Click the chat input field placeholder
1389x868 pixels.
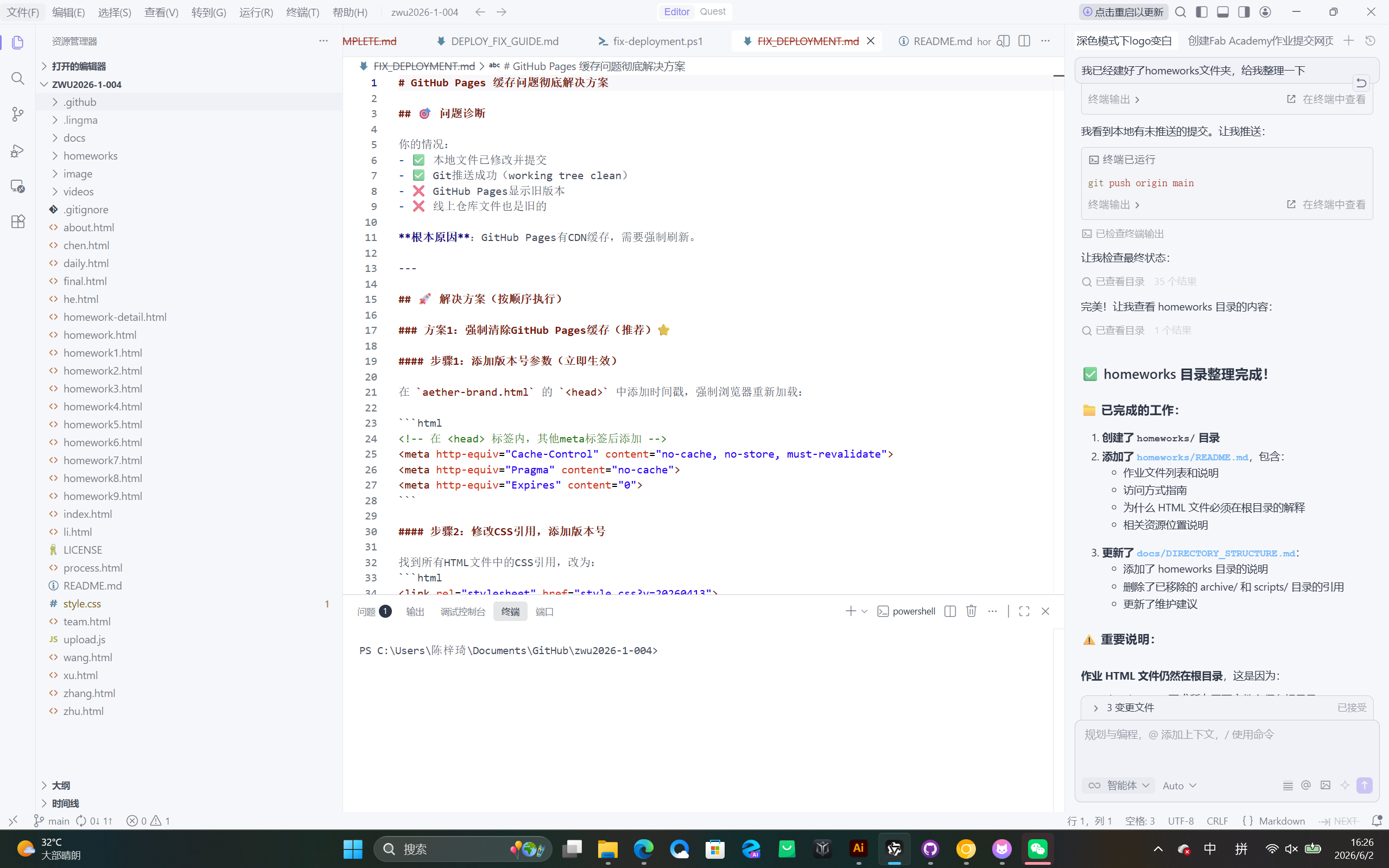[1179, 735]
